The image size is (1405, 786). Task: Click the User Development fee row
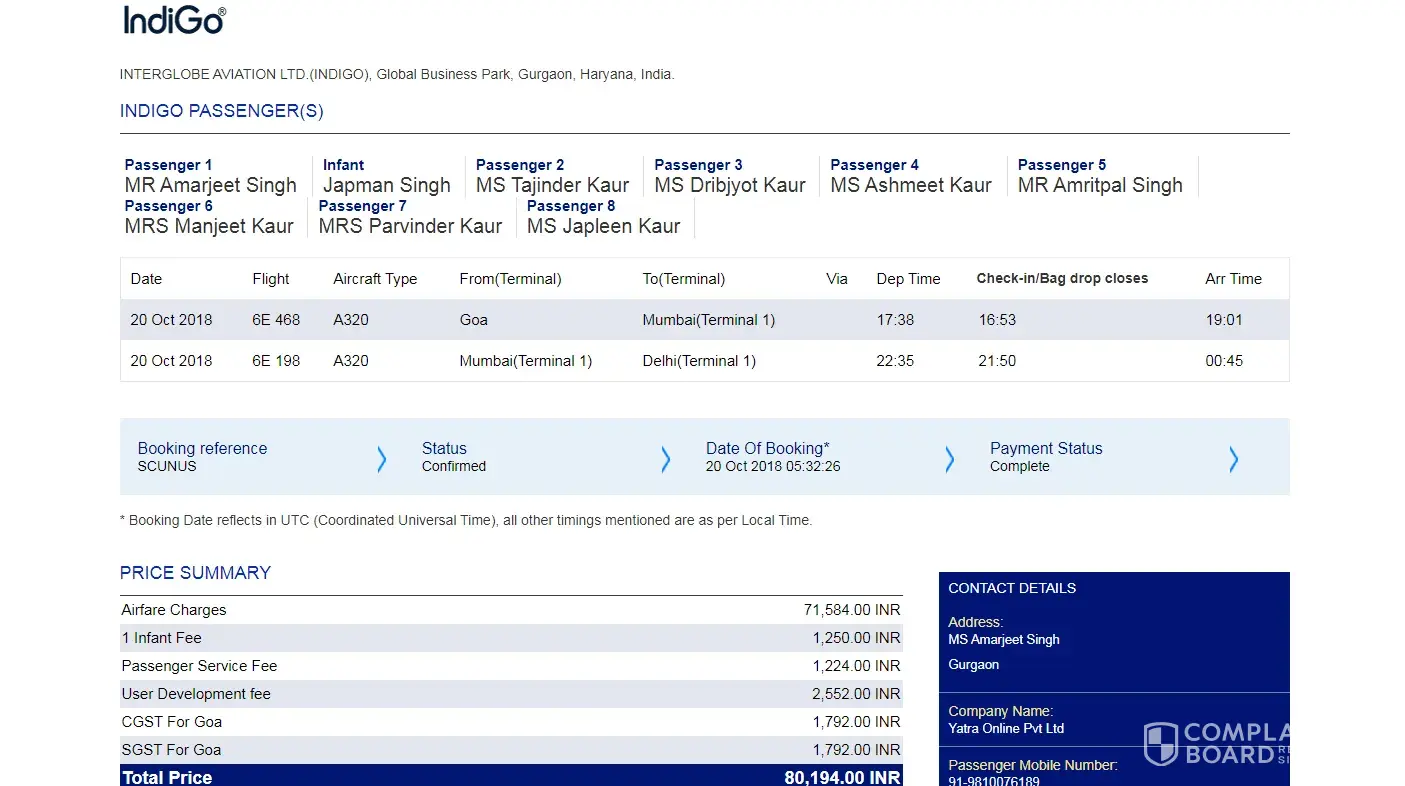pos(196,694)
